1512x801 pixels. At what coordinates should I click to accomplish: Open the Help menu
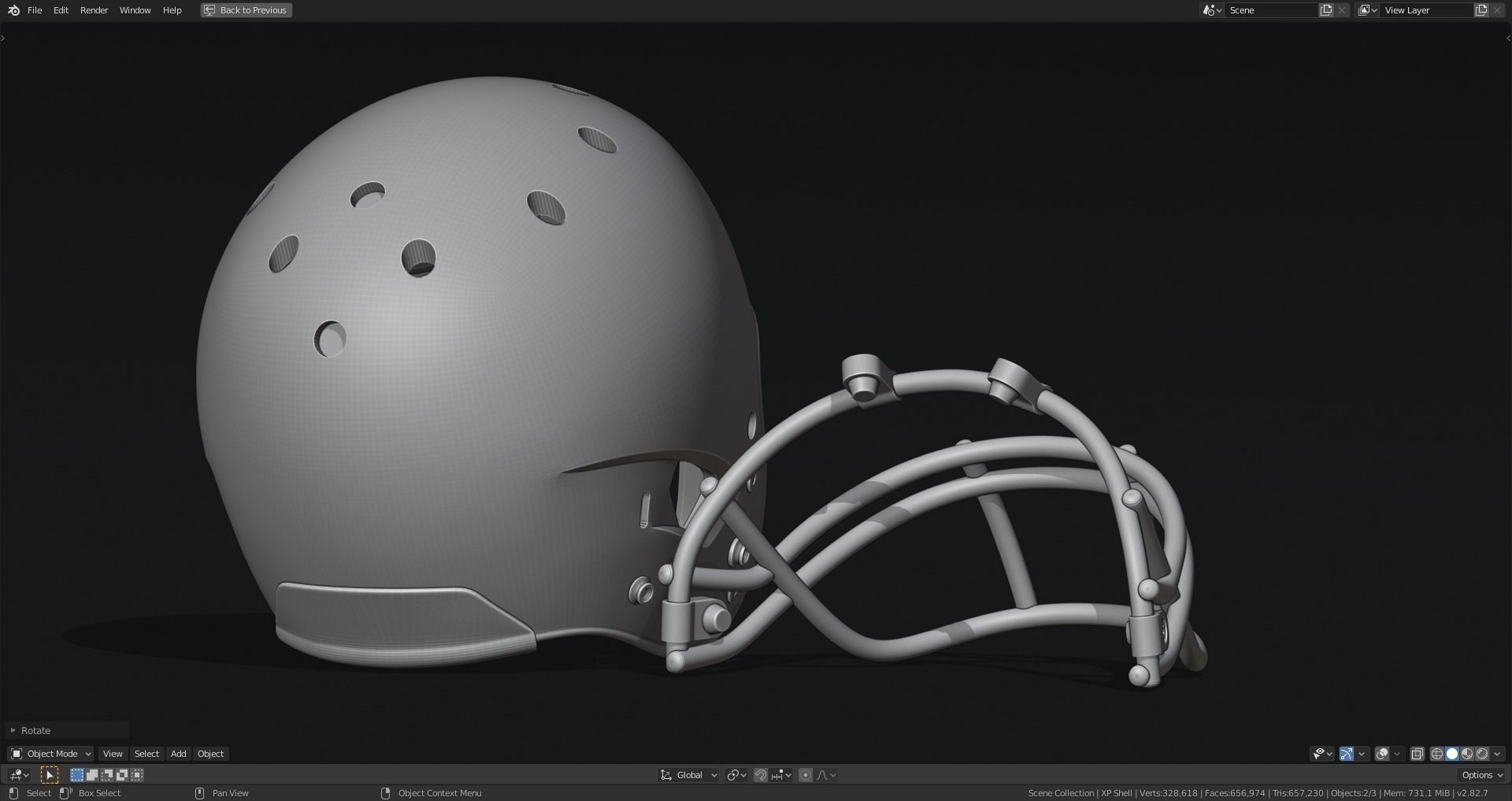[x=172, y=10]
